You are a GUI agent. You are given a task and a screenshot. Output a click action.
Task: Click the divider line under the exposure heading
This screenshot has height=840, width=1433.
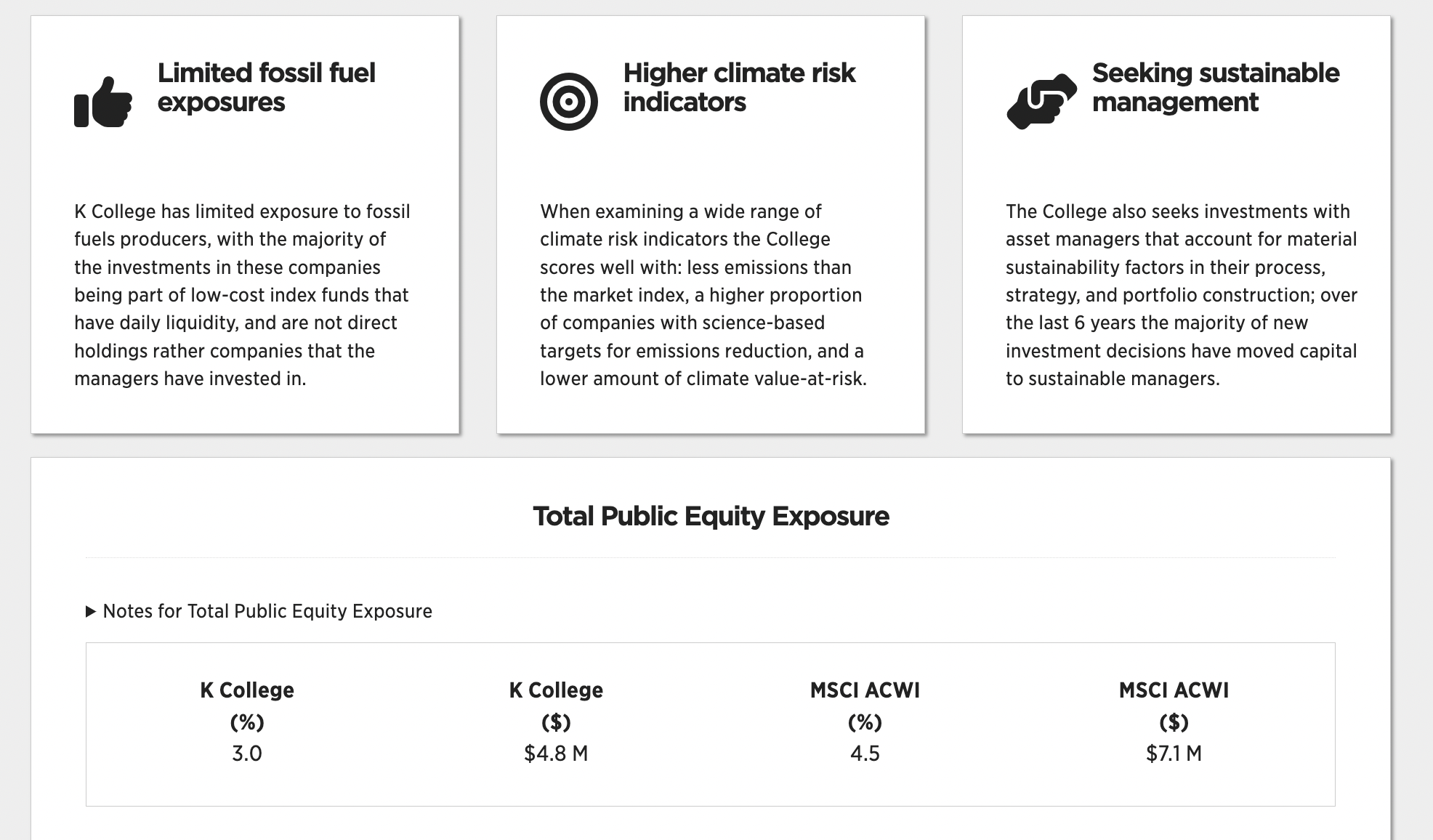(x=711, y=557)
